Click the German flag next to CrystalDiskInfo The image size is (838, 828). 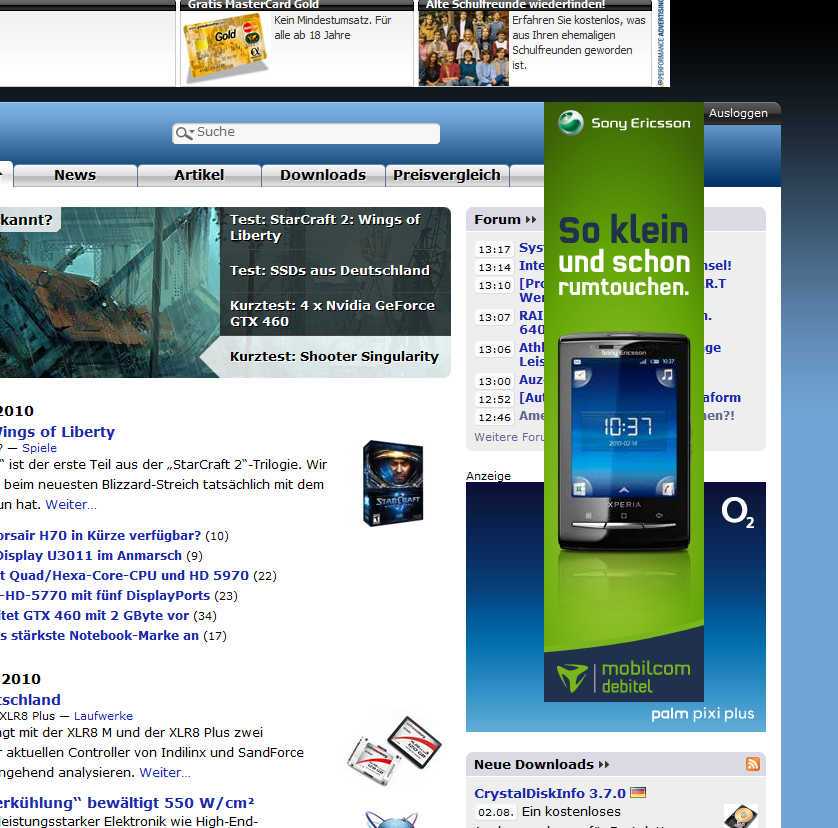tap(638, 792)
